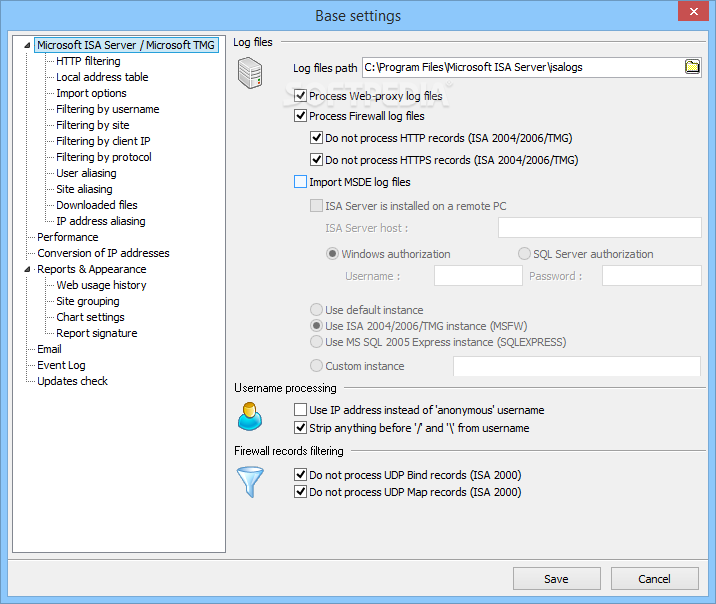Go to Performance settings
716x604 pixels.
(x=68, y=237)
